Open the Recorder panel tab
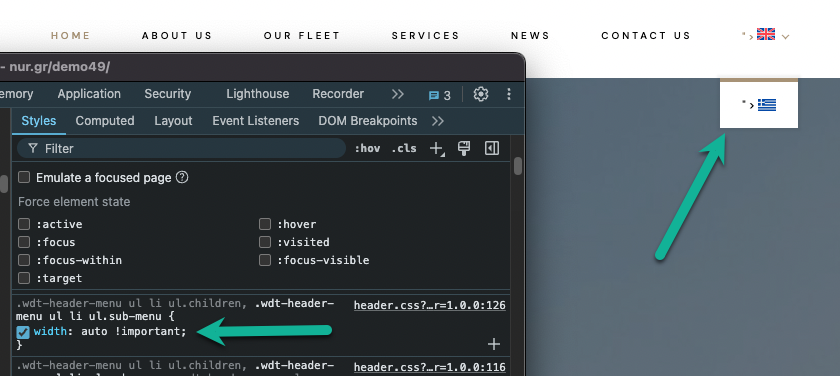Screen dimensions: 840x376 coord(338,94)
